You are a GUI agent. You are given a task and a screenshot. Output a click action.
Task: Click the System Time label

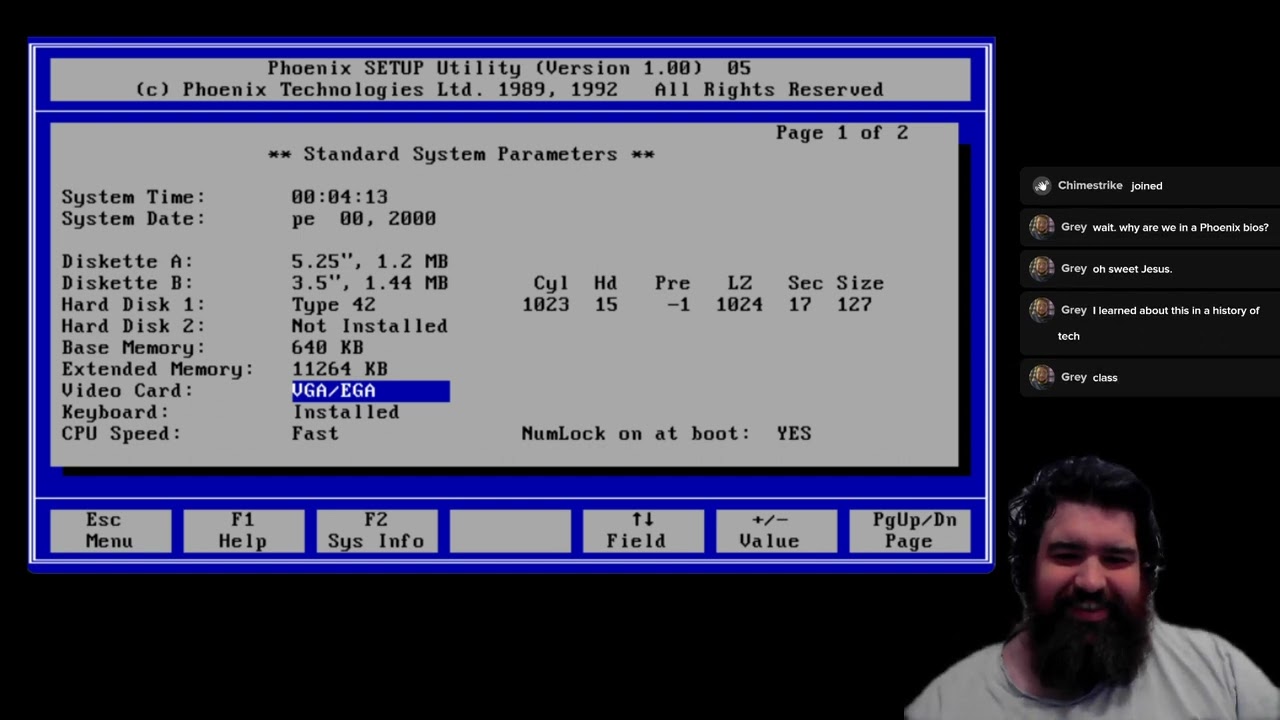[134, 197]
